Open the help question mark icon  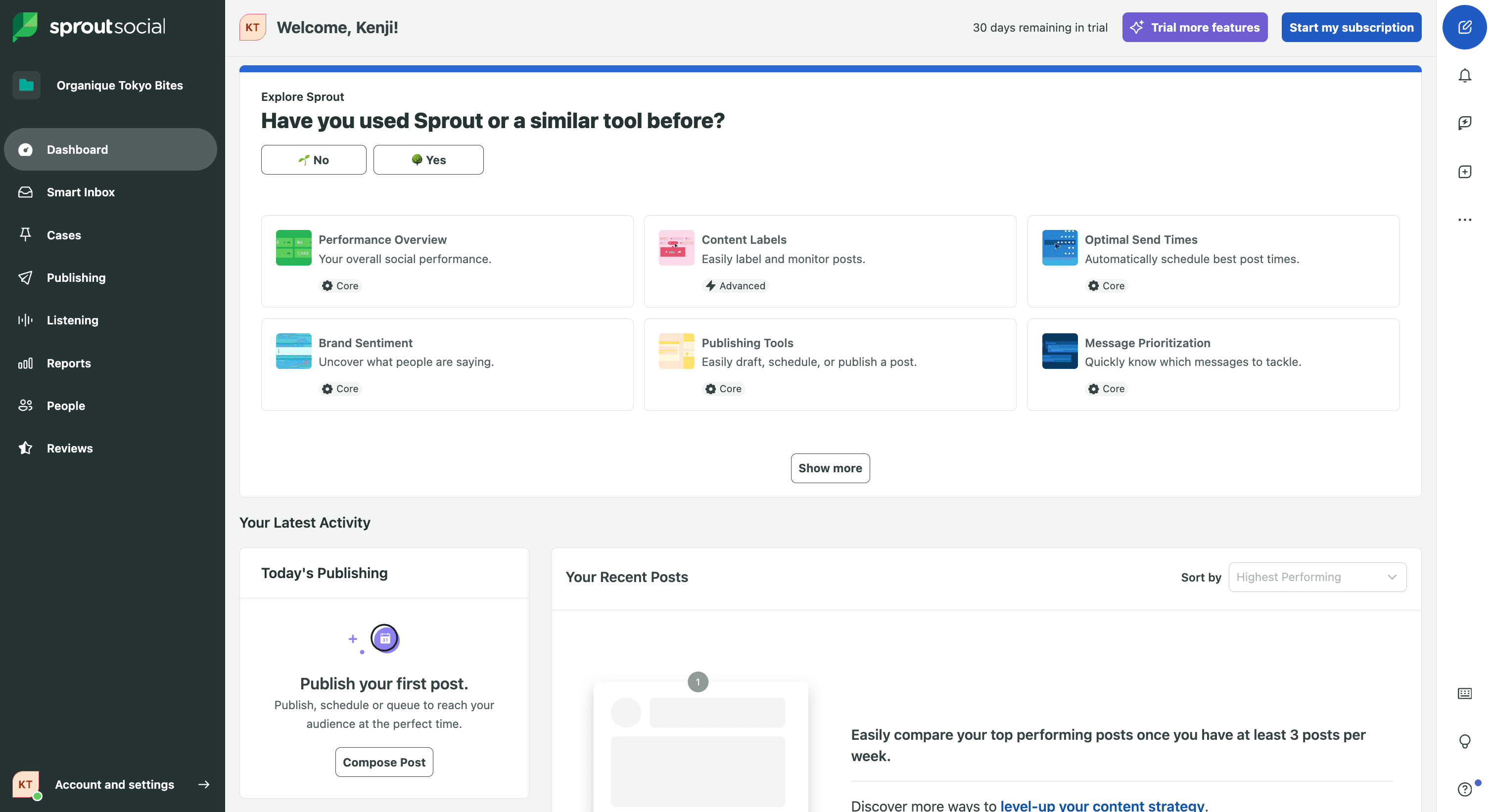(1464, 789)
